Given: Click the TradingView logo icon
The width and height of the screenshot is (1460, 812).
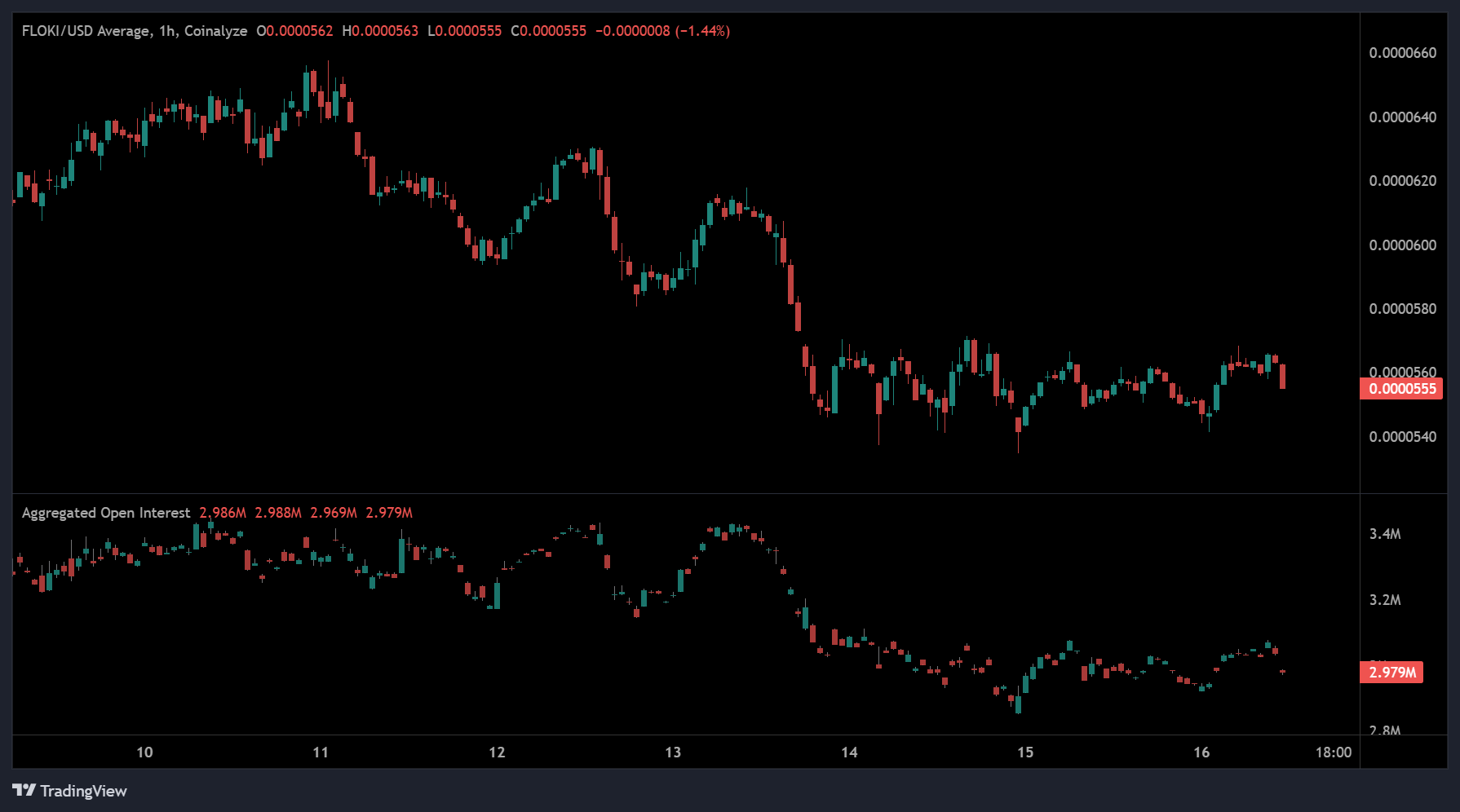Looking at the screenshot, I should [24, 790].
